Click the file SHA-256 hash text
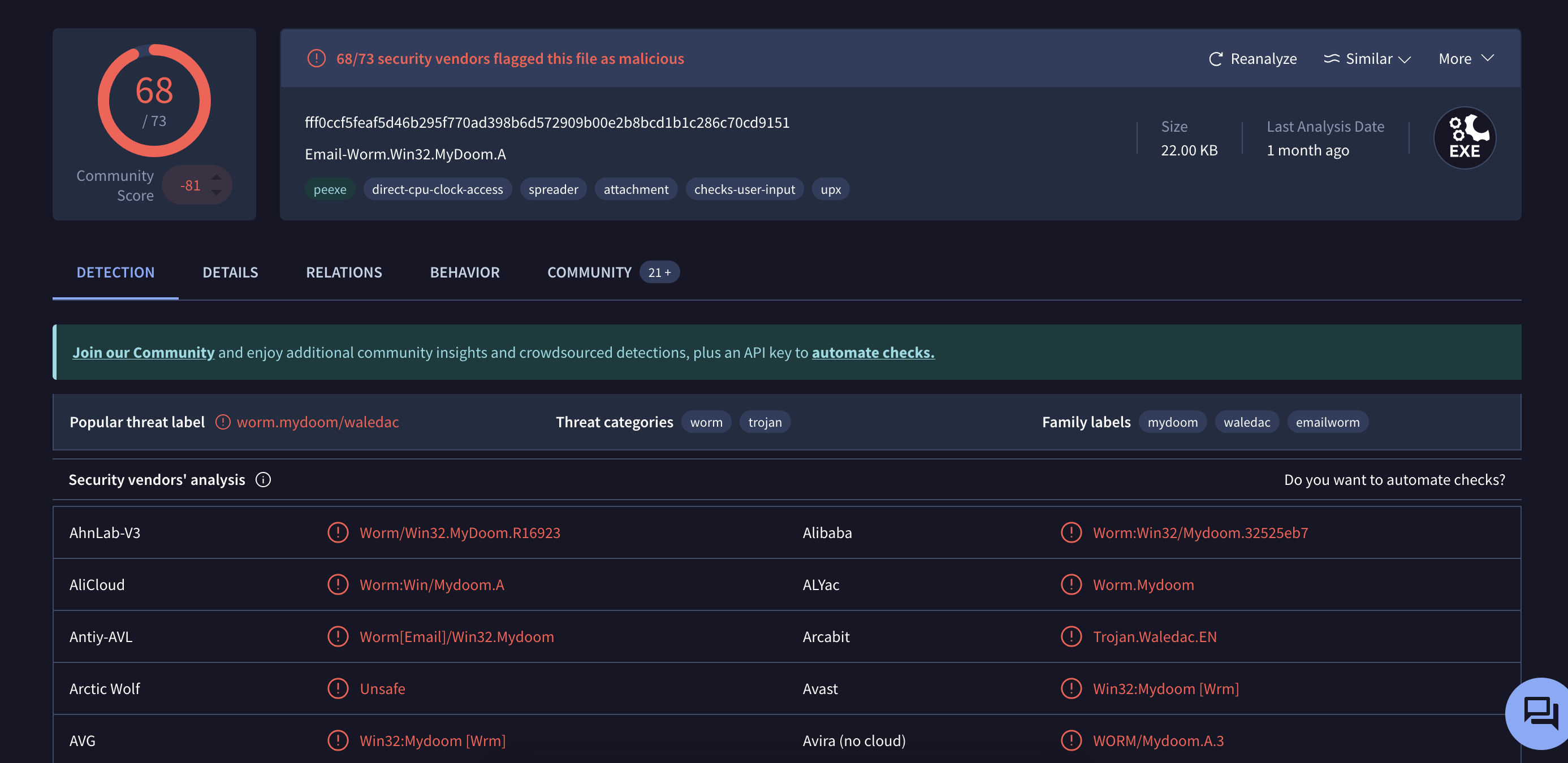The width and height of the screenshot is (1568, 763). pos(547,122)
